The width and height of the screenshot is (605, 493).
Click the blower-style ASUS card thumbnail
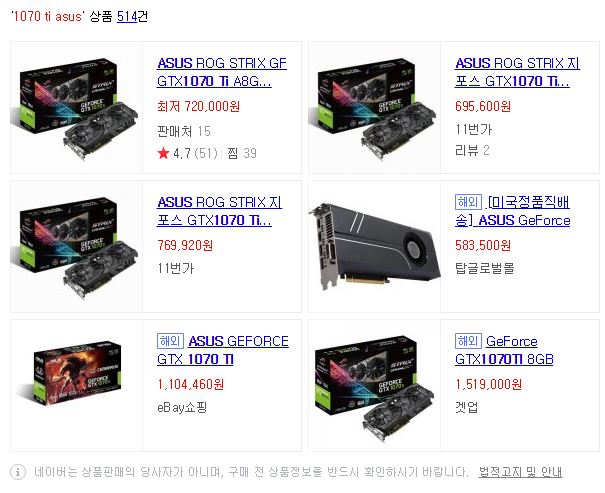[x=375, y=246]
